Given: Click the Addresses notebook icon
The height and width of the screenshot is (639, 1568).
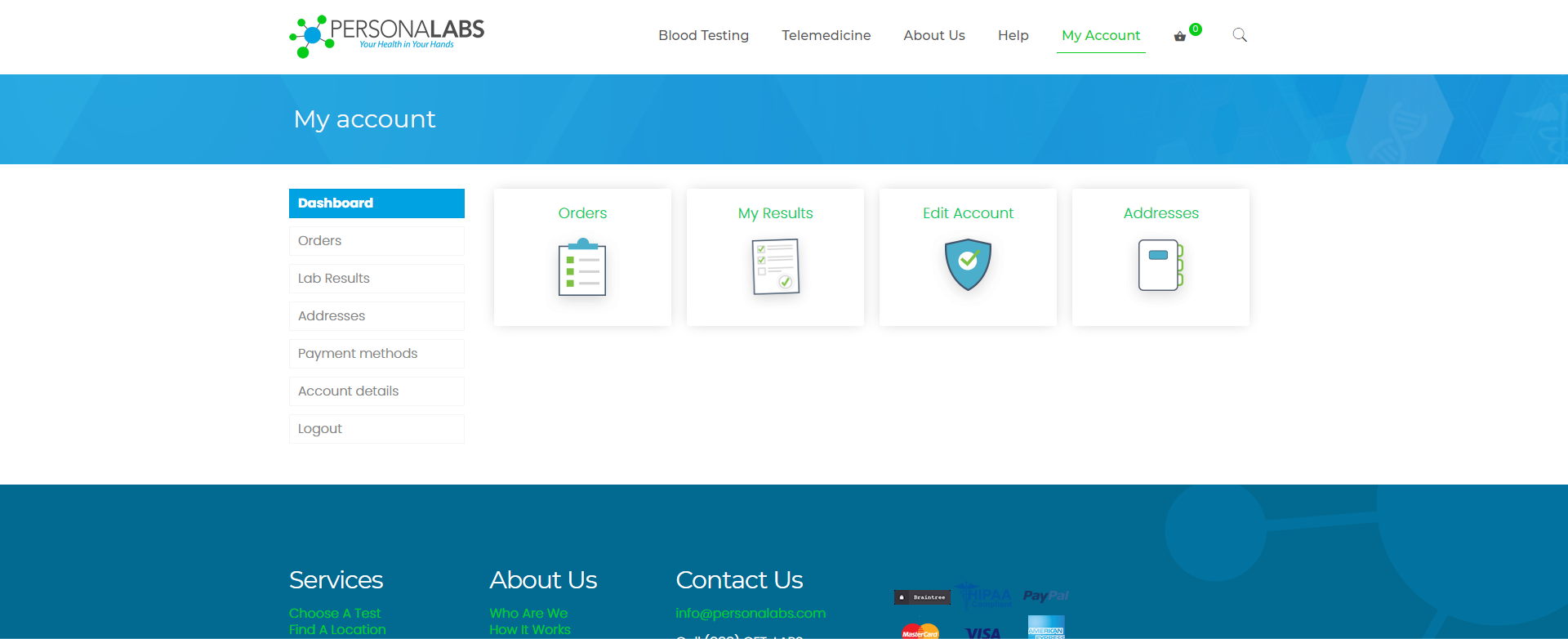Looking at the screenshot, I should [x=1160, y=265].
